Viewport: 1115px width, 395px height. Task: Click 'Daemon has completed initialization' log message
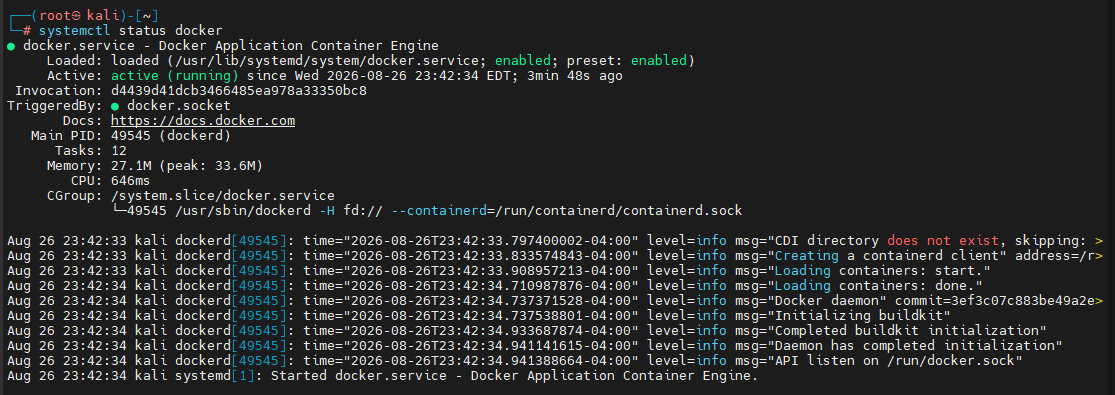pos(914,345)
